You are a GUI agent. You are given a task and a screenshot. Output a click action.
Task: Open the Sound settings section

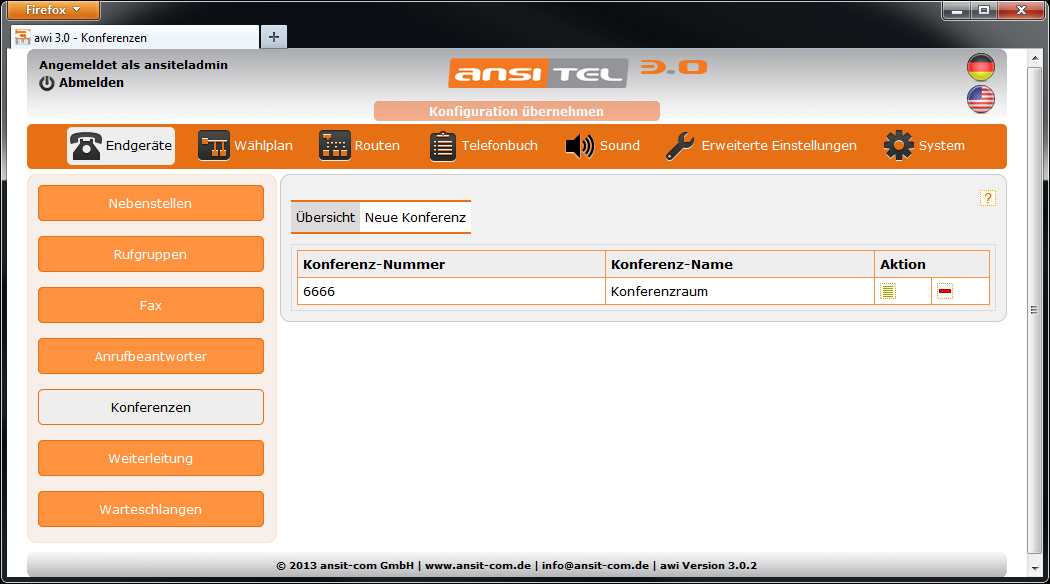pyautogui.click(x=602, y=146)
